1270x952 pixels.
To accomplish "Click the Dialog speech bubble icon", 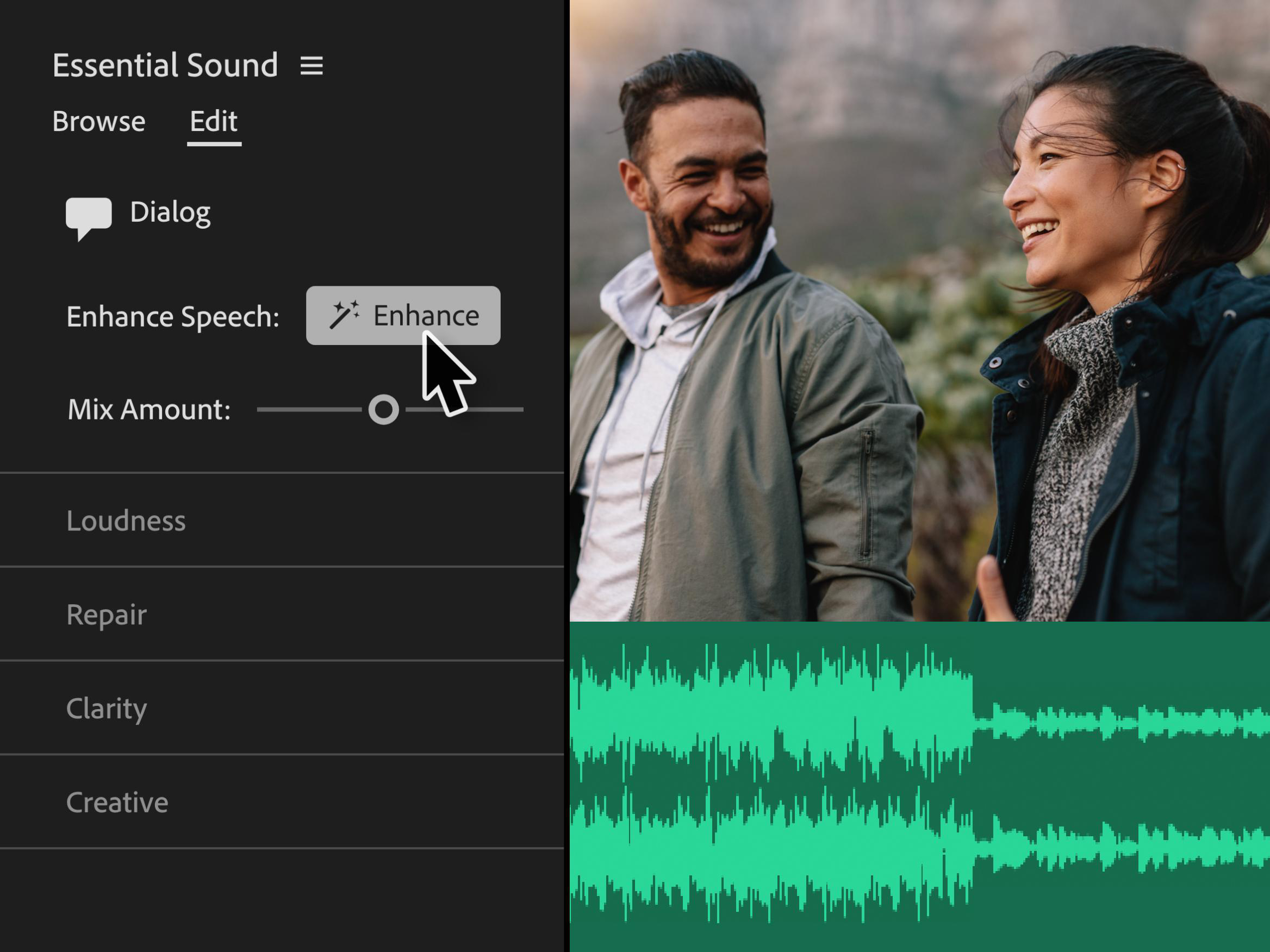I will click(89, 218).
